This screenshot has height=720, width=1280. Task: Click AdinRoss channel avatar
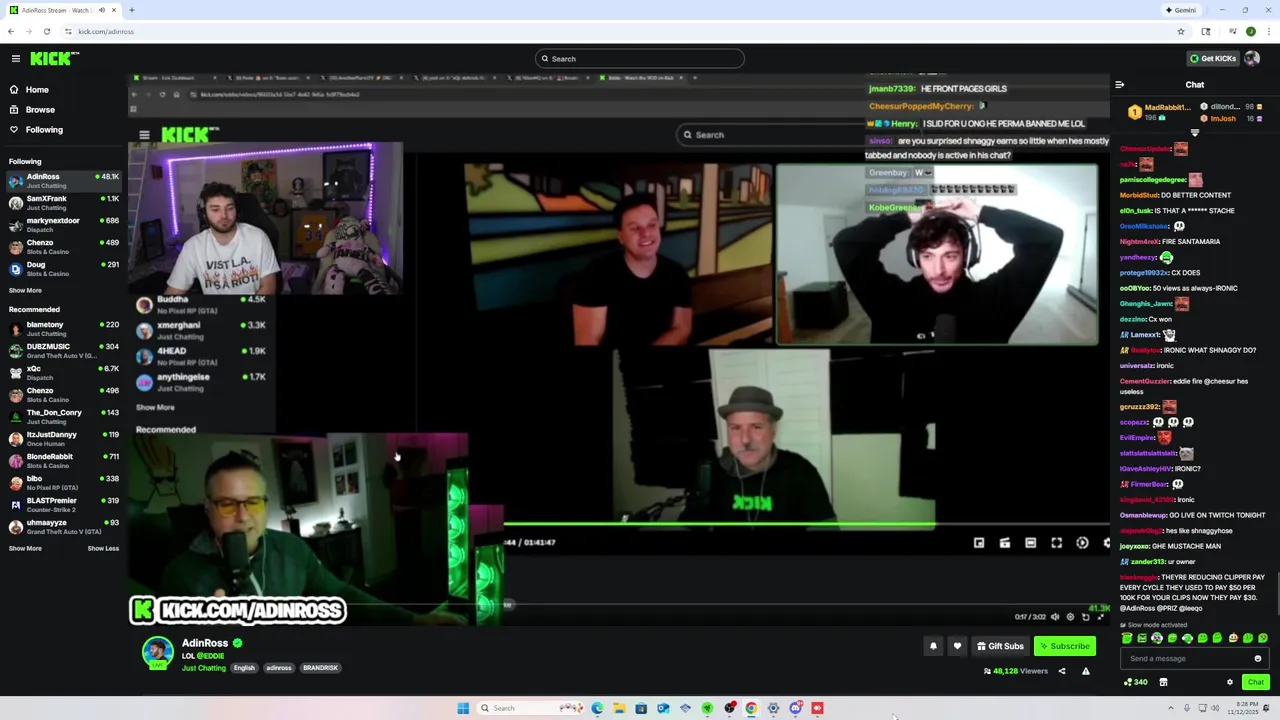[157, 653]
